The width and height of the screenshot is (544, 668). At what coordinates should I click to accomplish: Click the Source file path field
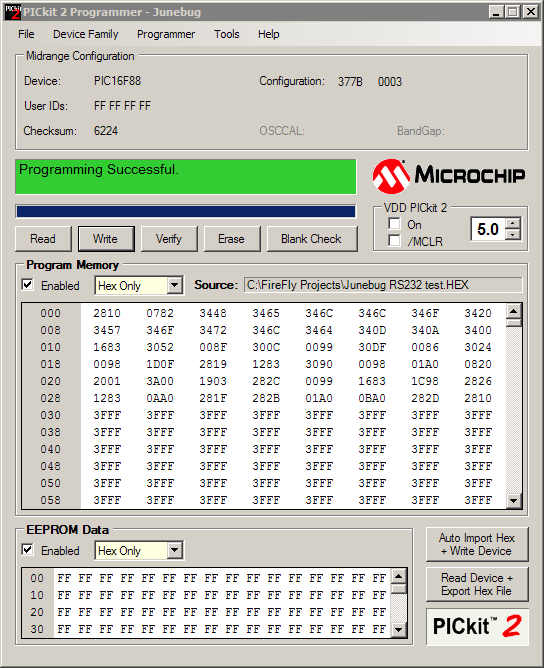point(383,285)
